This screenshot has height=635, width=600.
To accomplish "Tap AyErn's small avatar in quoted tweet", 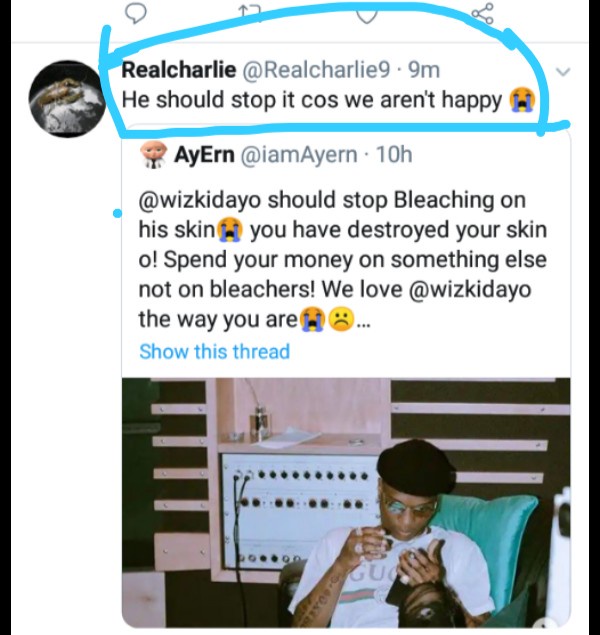I will [x=153, y=155].
